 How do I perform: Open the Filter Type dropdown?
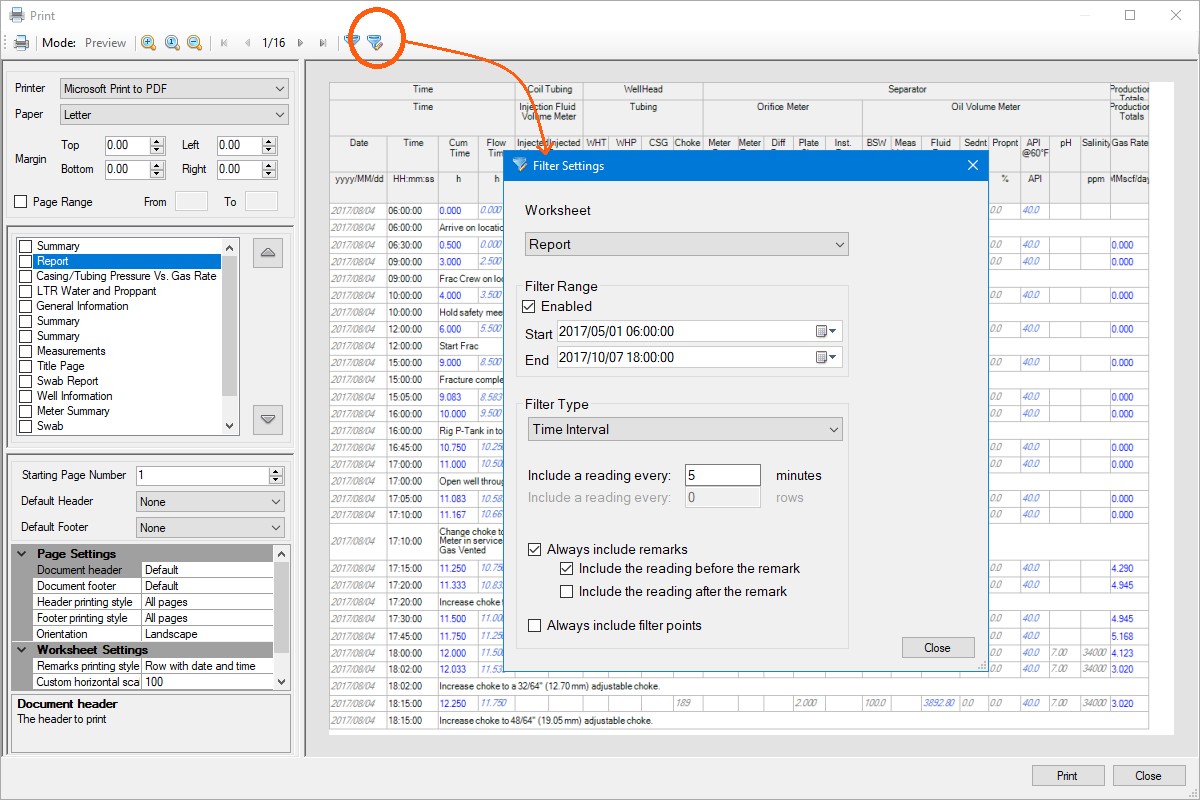coord(686,429)
